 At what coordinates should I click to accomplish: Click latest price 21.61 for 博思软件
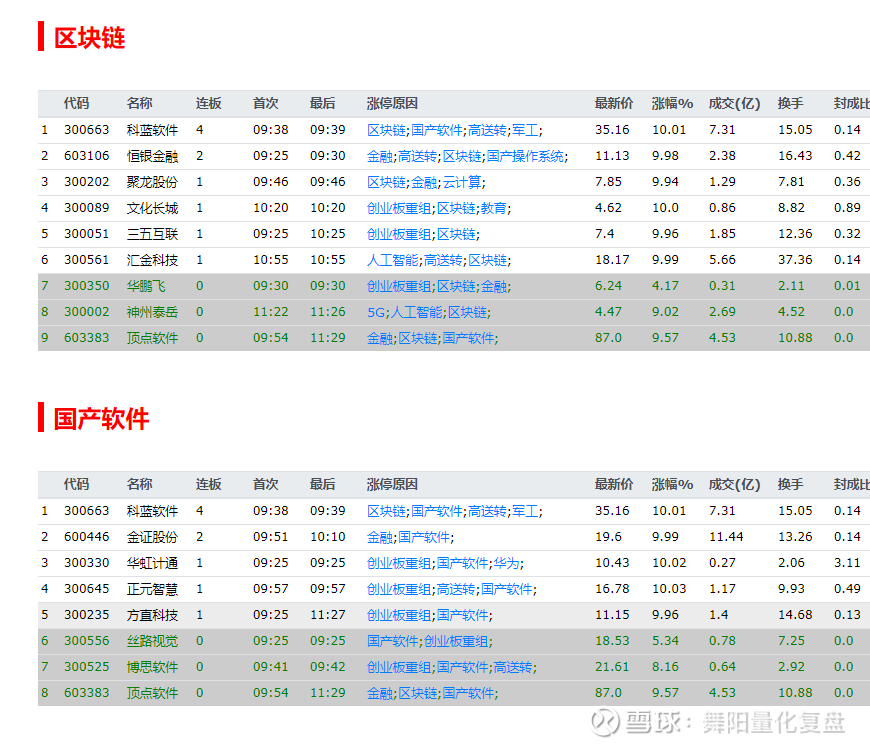pyautogui.click(x=612, y=667)
